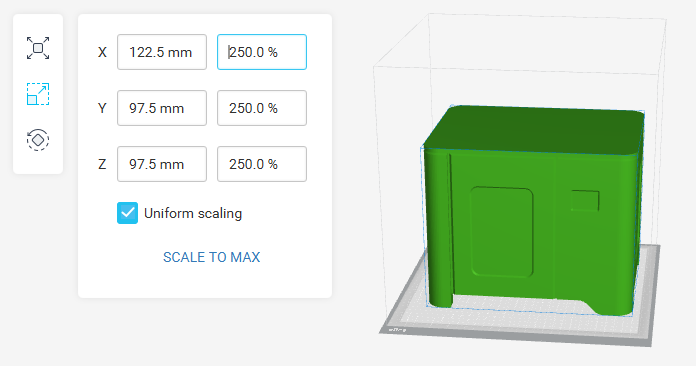Viewport: 696px width, 366px height.
Task: Click the SCALE TO MAX button
Action: point(211,257)
